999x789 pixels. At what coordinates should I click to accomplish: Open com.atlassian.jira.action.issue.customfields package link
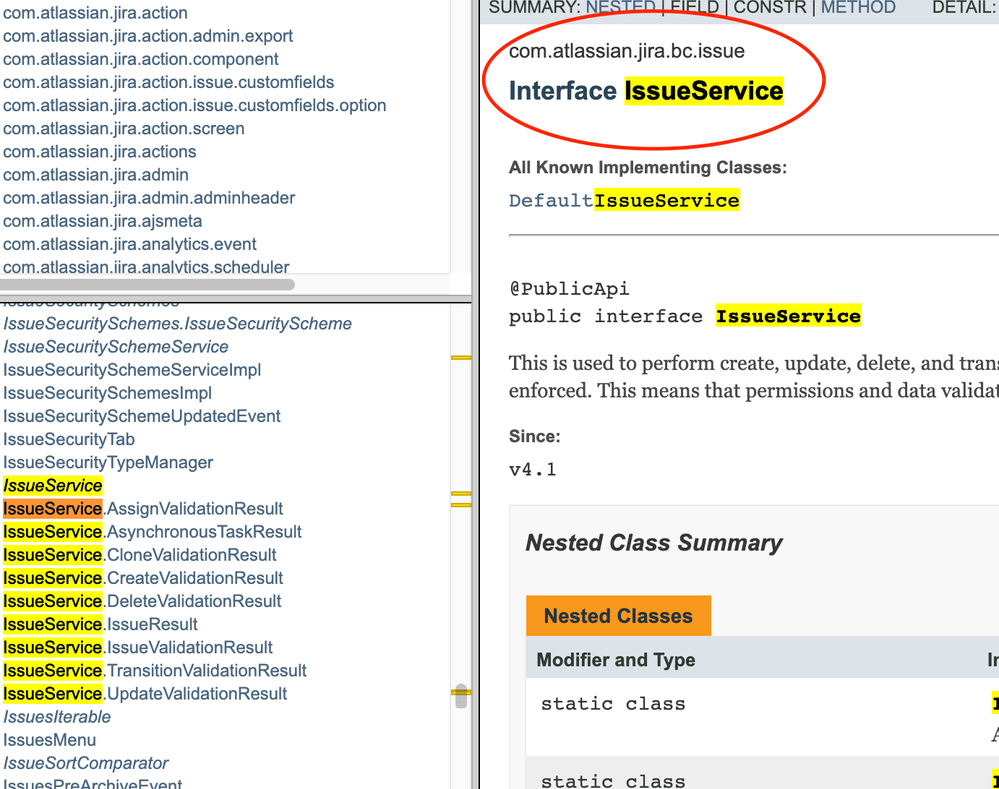point(168,82)
